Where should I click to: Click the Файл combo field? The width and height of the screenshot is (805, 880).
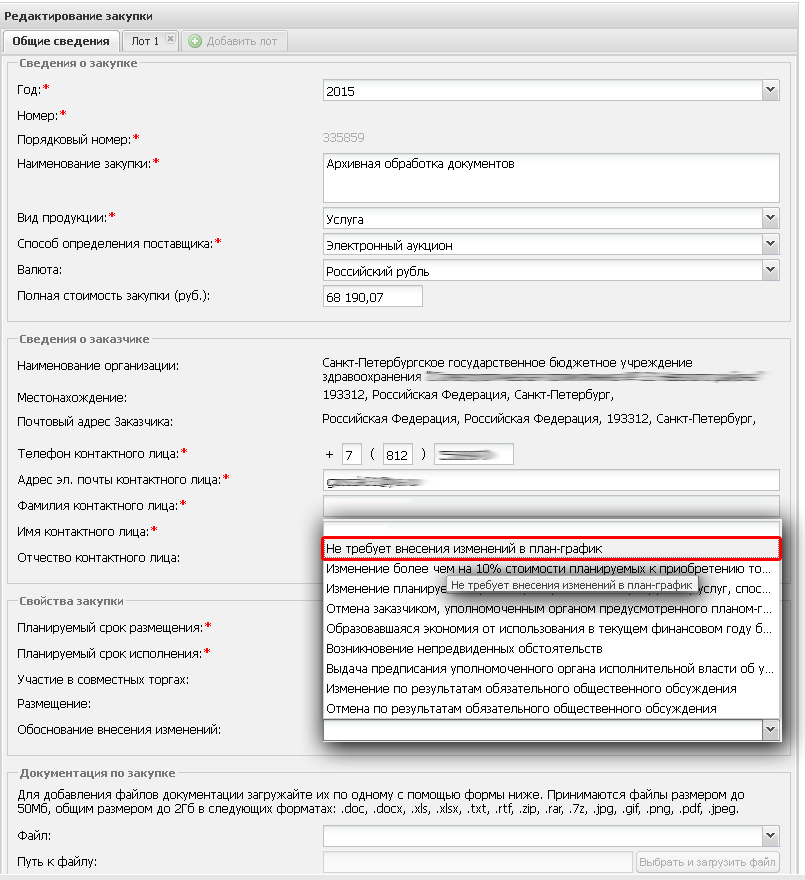tap(542, 836)
